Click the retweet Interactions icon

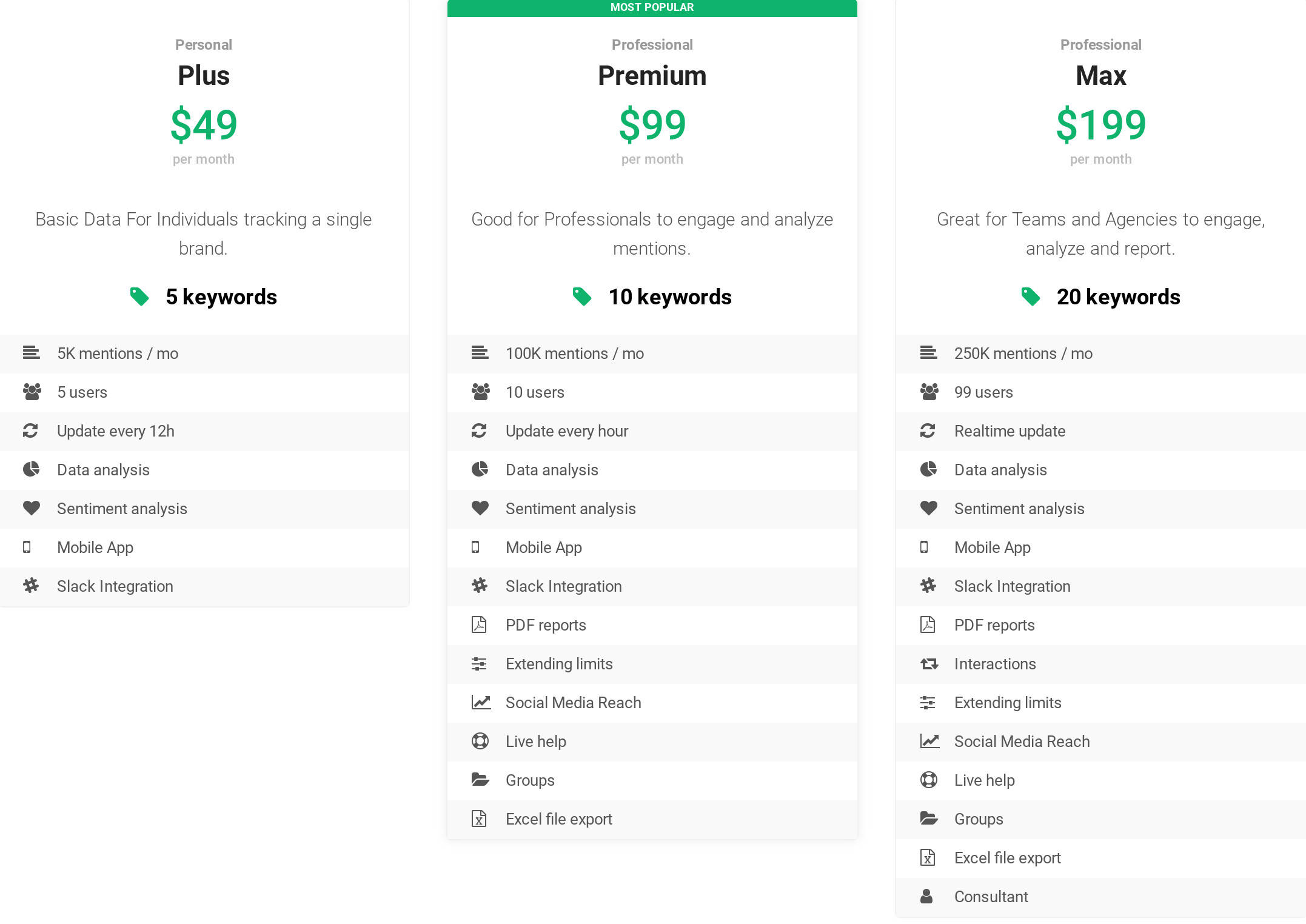point(928,664)
